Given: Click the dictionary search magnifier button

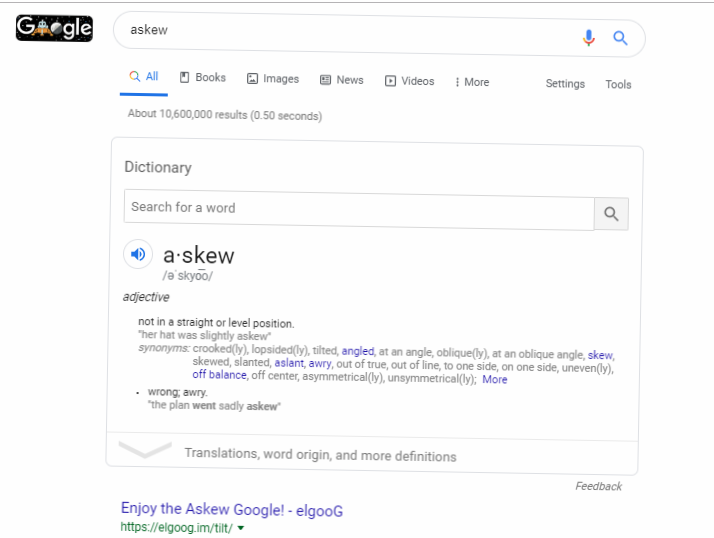Looking at the screenshot, I should [611, 214].
